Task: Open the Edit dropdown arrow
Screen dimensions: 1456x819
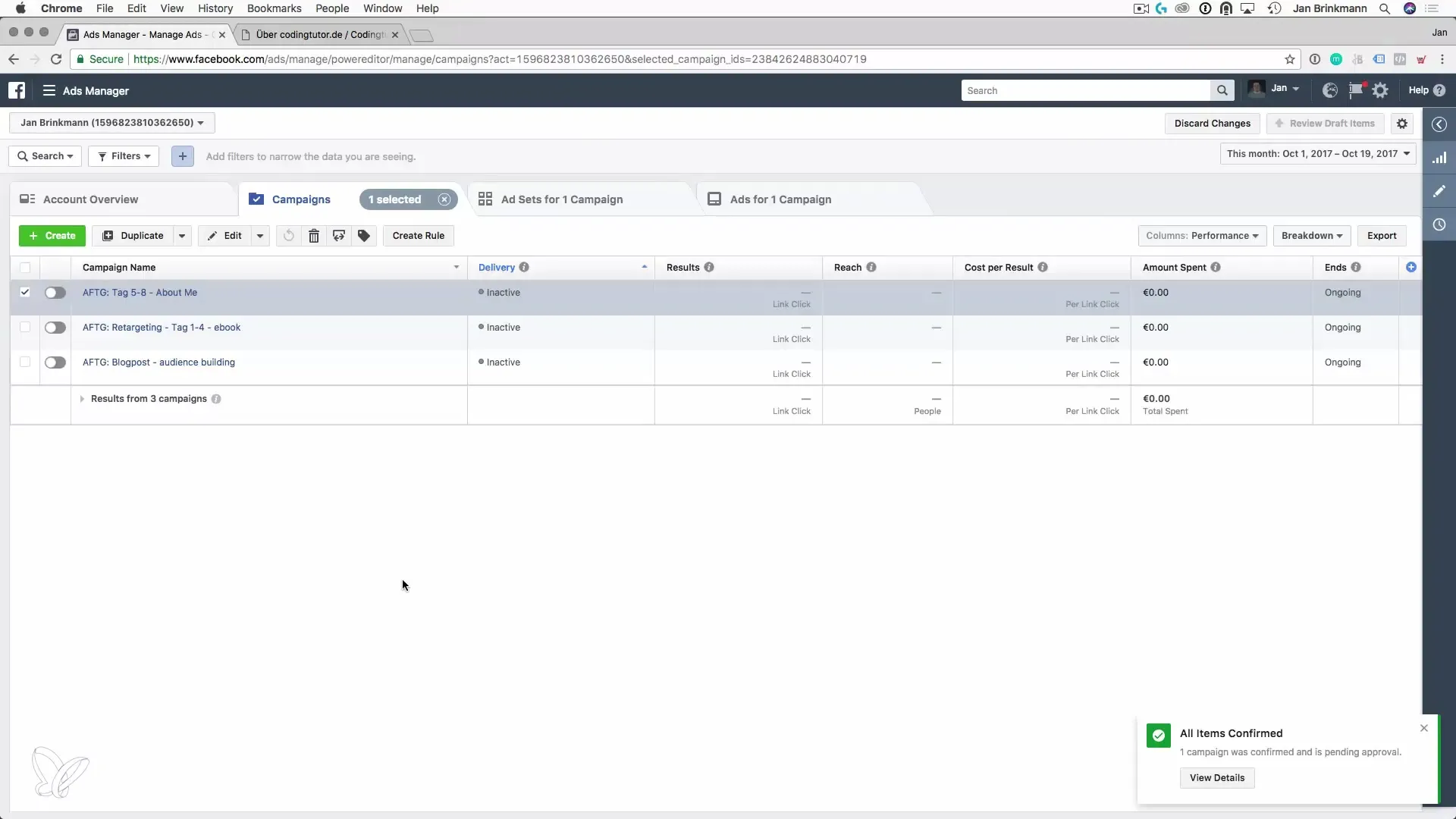Action: tap(260, 236)
